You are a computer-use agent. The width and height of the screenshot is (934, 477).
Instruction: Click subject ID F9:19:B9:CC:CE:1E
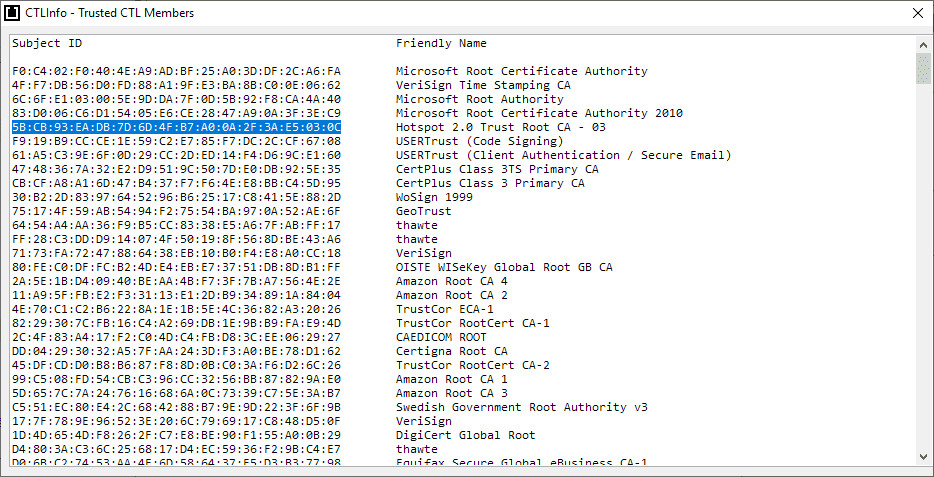176,141
